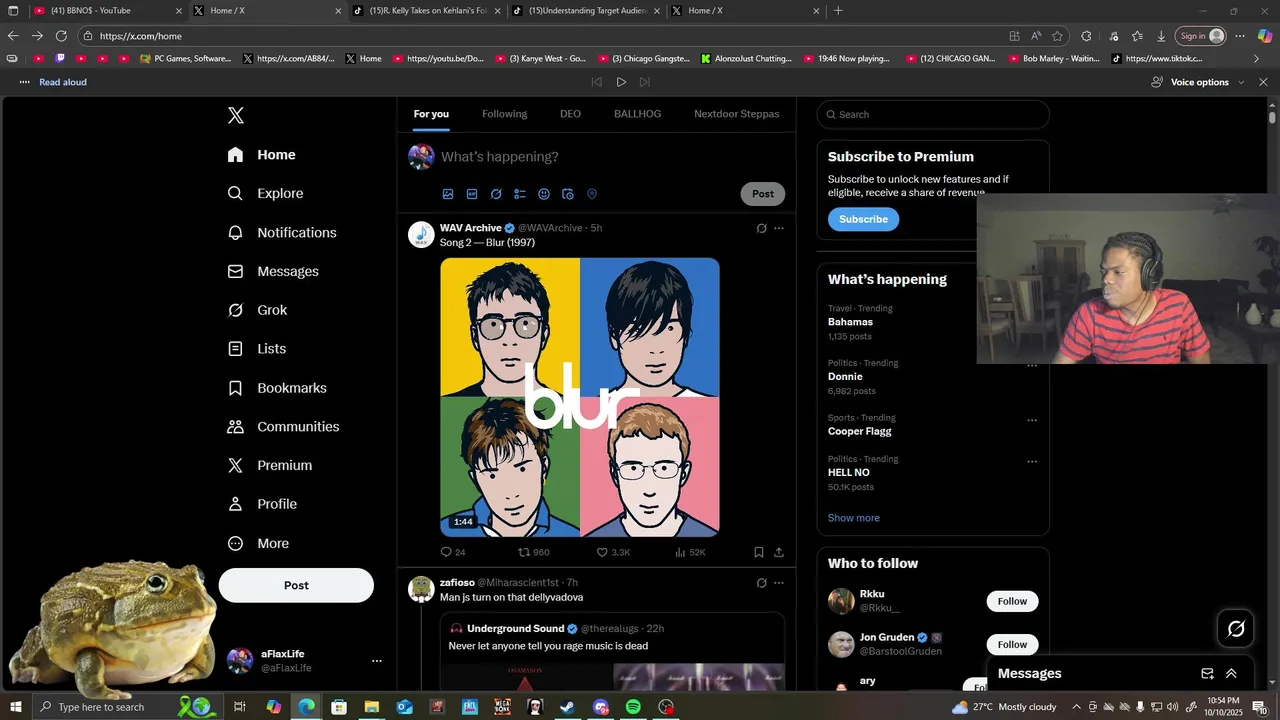Repost the WAV Archive post
Screen dimensions: 1280x720
tap(534, 552)
